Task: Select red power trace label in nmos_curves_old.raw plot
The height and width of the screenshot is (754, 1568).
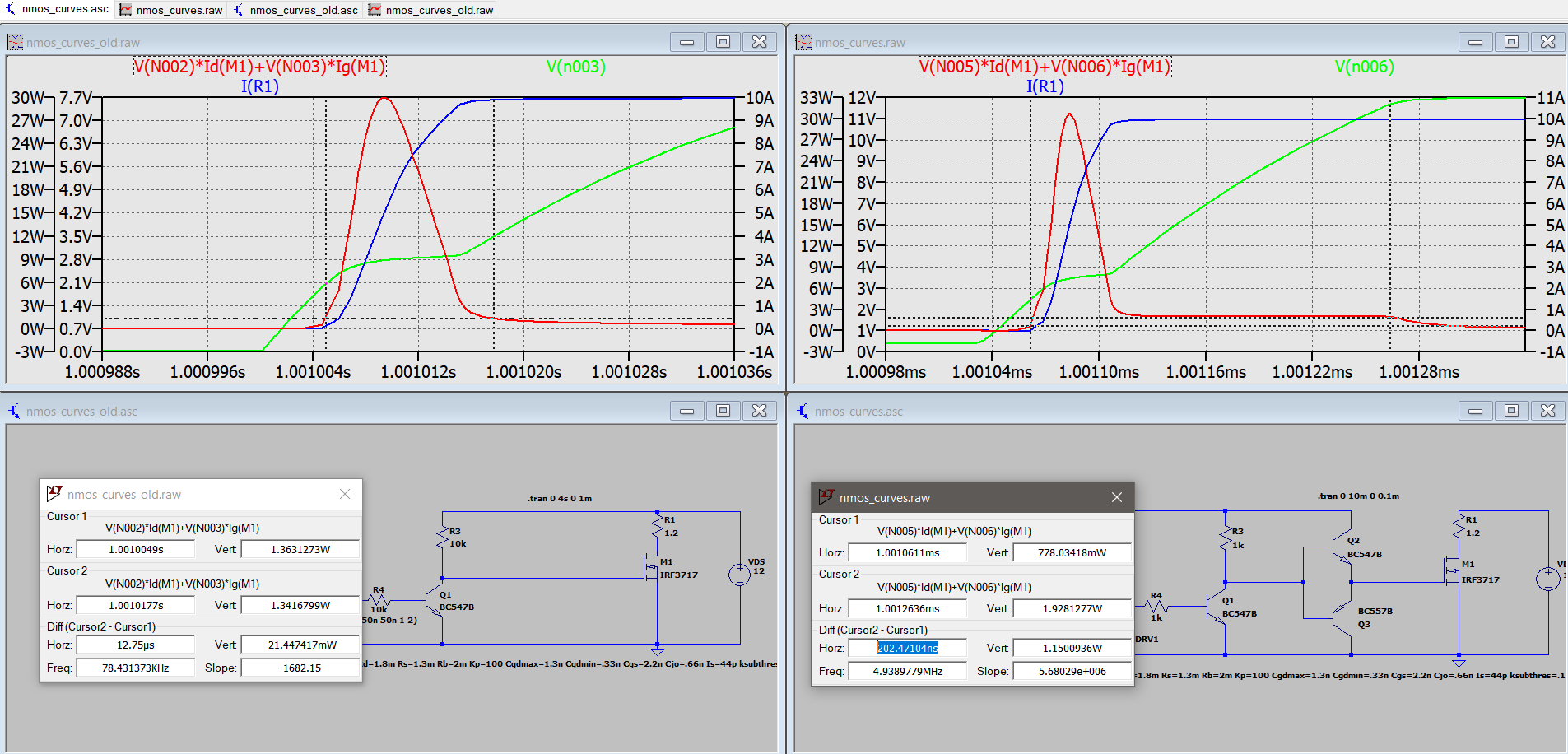Action: [260, 67]
